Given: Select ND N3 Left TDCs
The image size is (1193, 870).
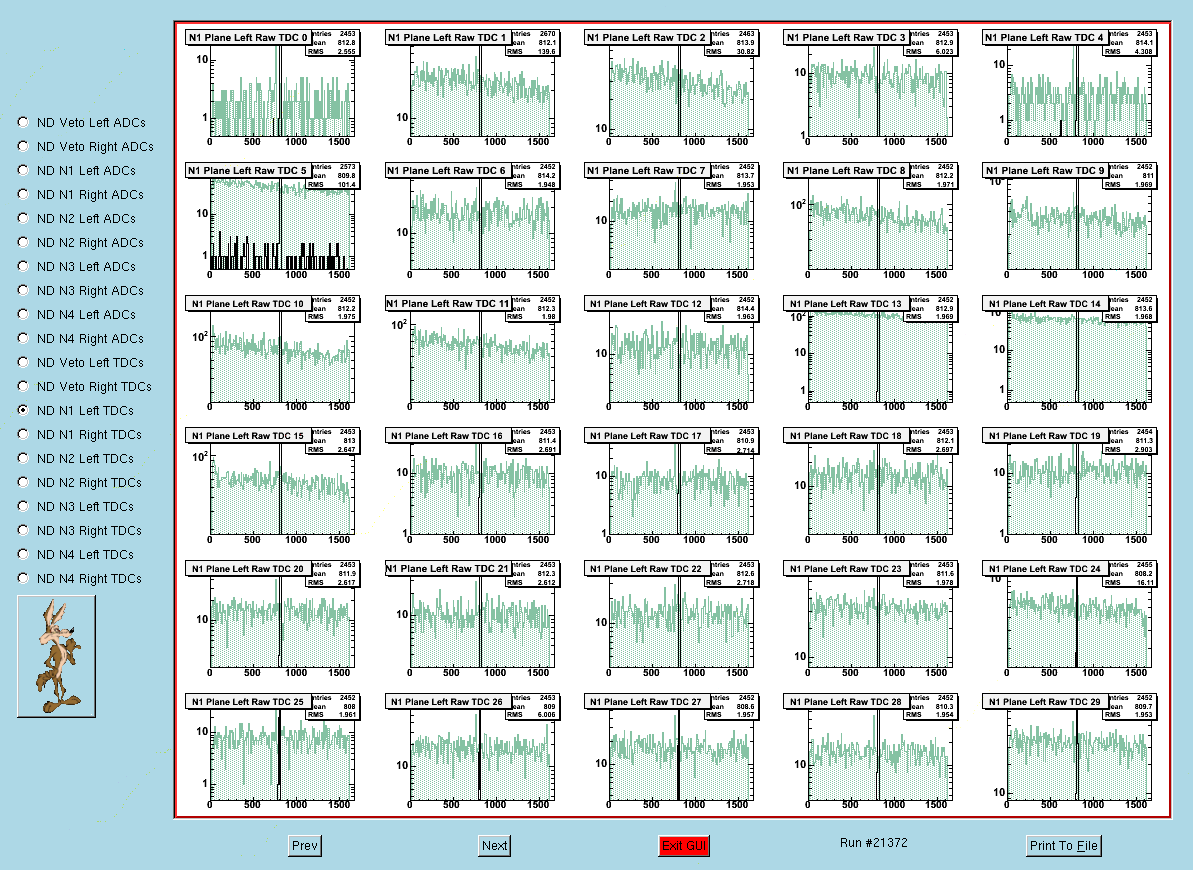Looking at the screenshot, I should 24,505.
